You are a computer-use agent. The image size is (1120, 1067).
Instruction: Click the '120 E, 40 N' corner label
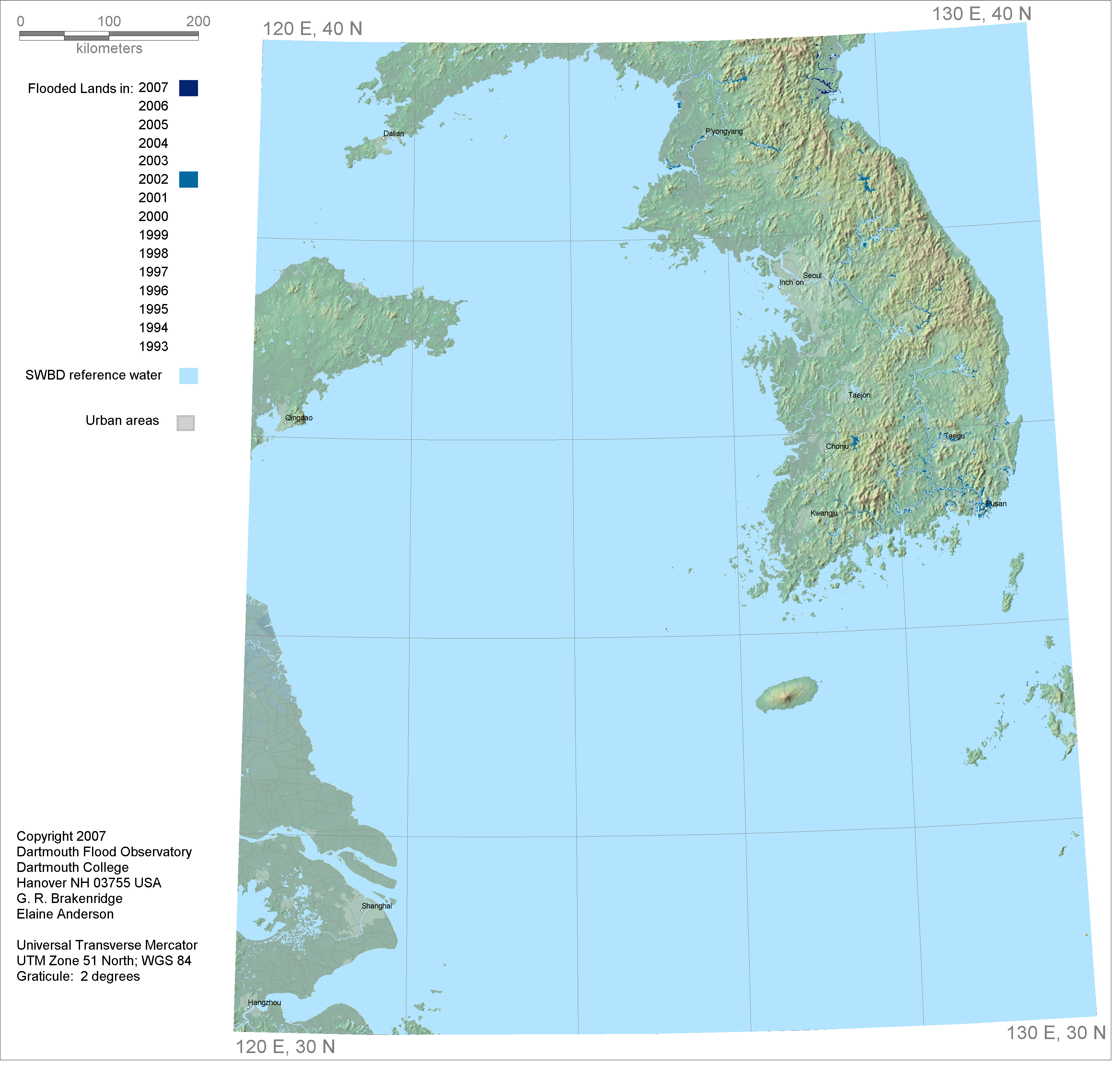312,29
